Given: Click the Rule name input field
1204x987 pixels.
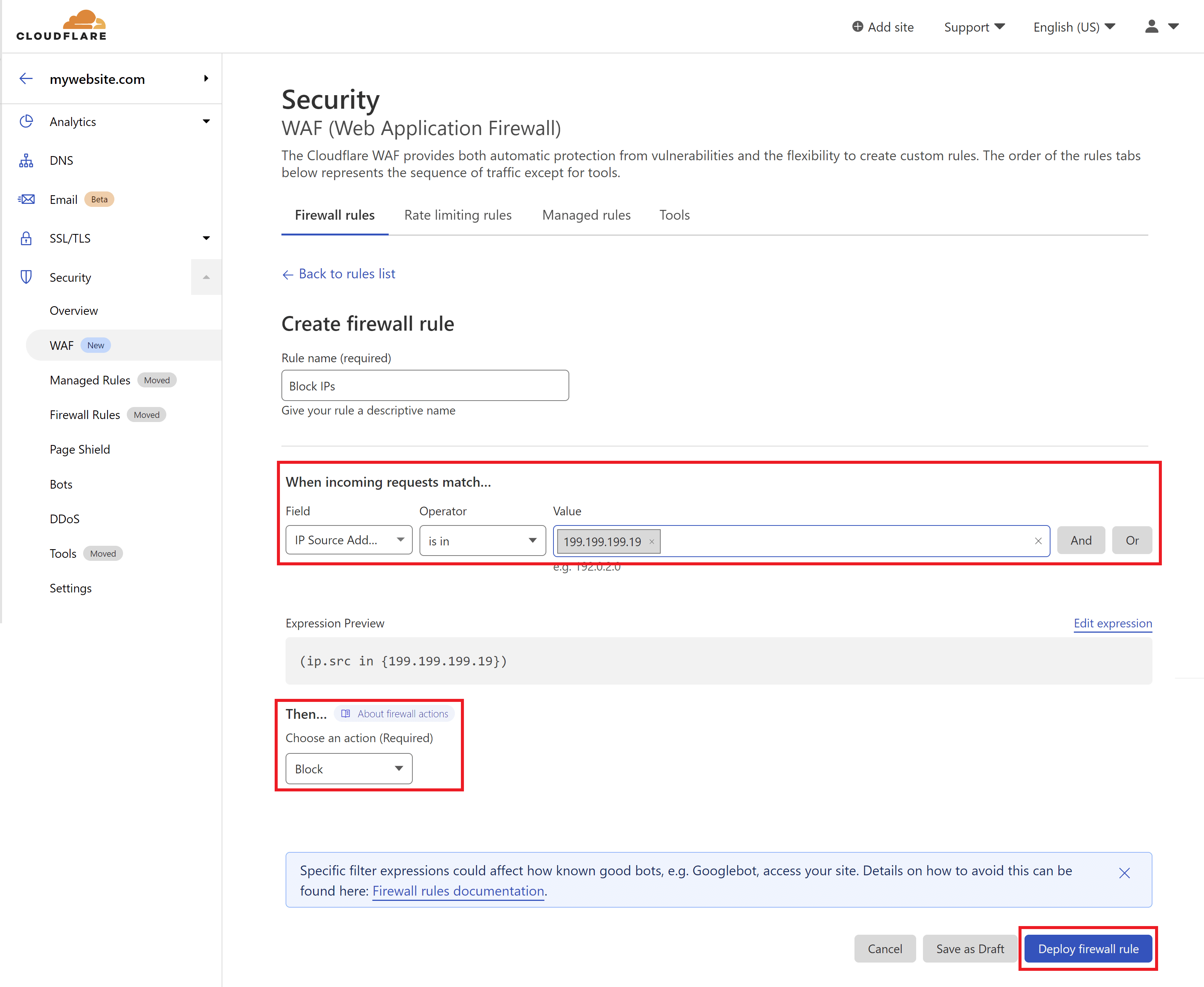Looking at the screenshot, I should click(x=425, y=386).
